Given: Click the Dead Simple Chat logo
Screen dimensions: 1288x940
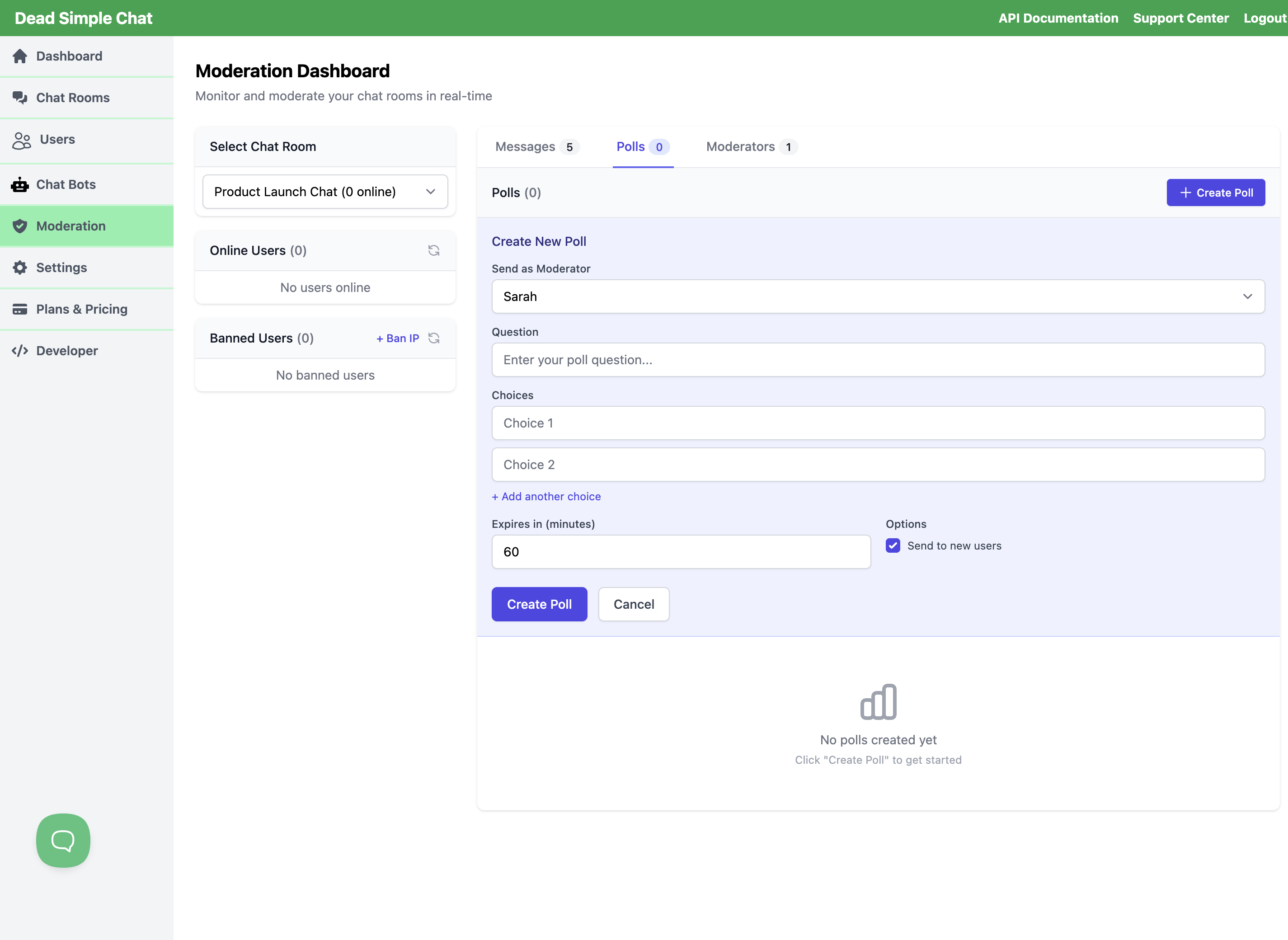Looking at the screenshot, I should point(84,18).
